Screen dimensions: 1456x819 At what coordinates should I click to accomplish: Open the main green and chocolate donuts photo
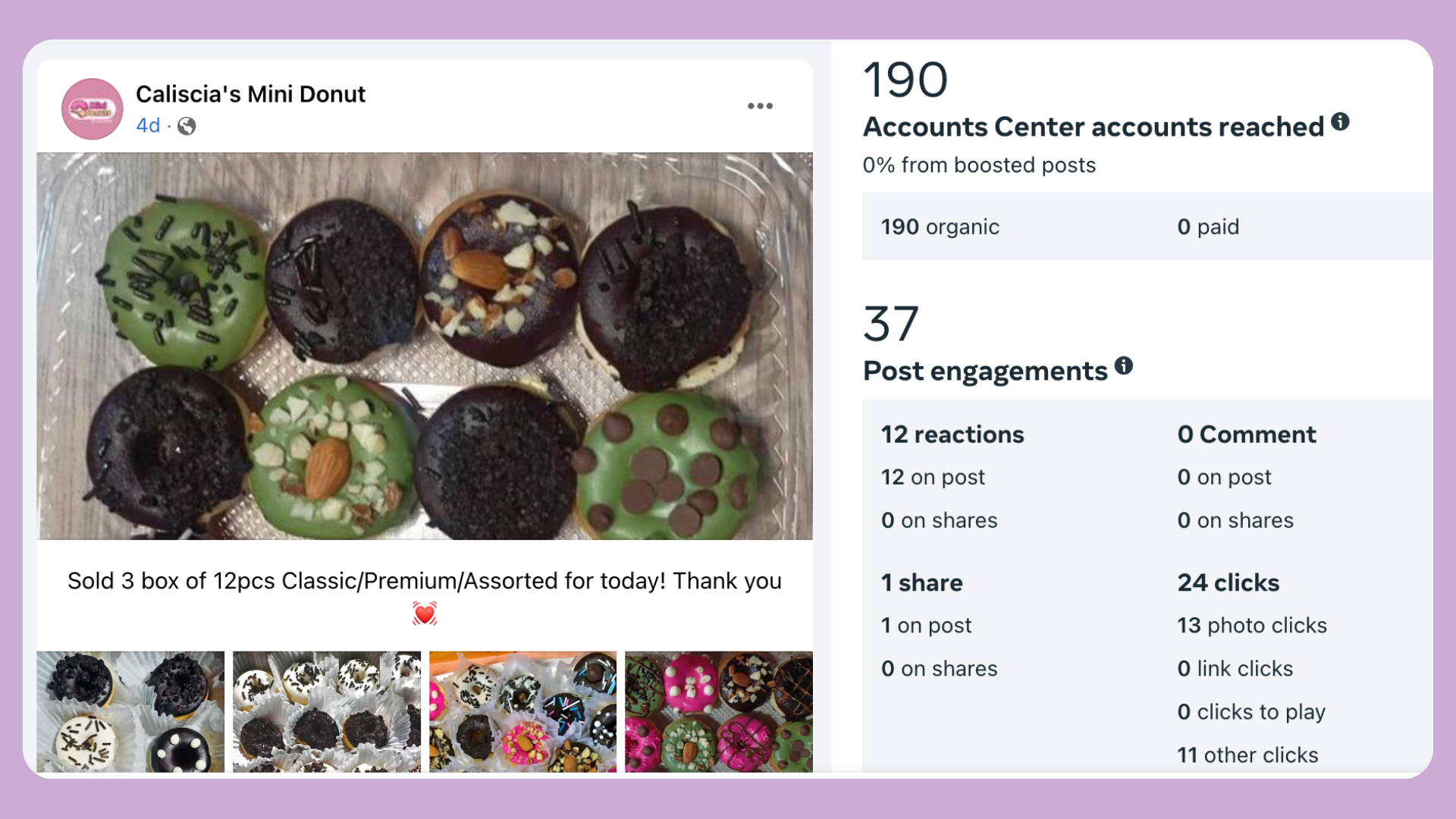425,346
